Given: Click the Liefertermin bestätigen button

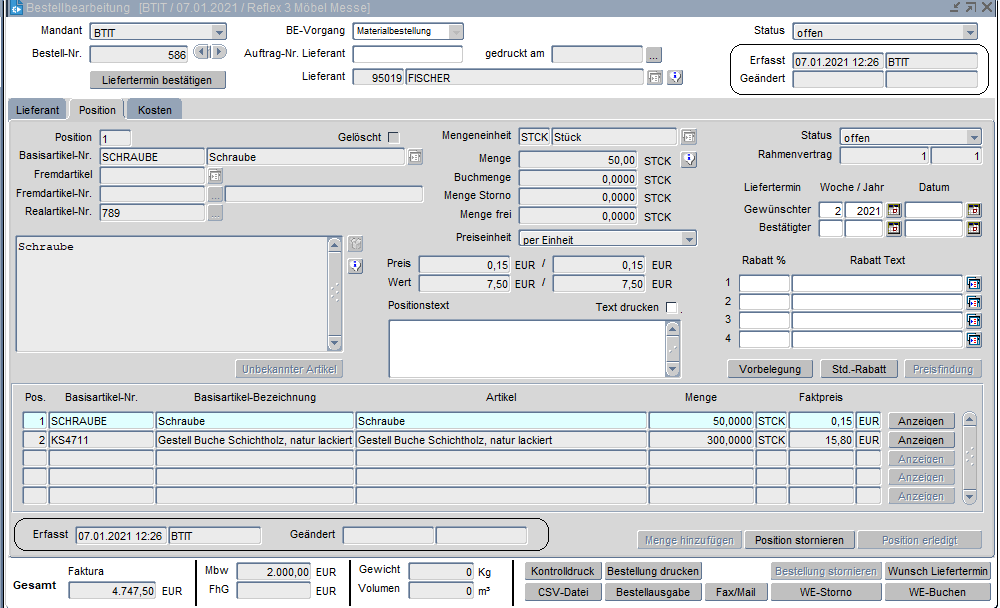Looking at the screenshot, I should (158, 79).
